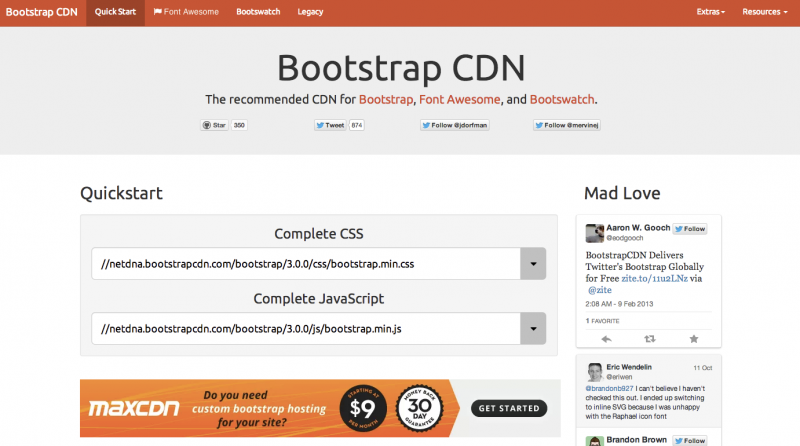
Task: Open Eric Wendelin's avatar
Action: coord(594,373)
